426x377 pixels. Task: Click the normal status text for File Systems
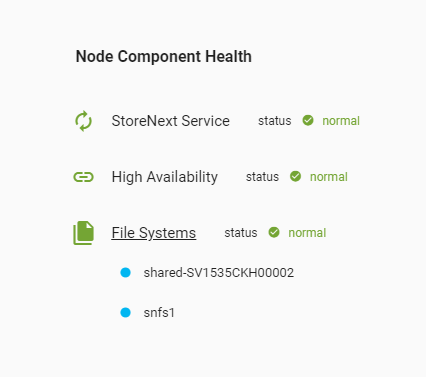(x=307, y=233)
